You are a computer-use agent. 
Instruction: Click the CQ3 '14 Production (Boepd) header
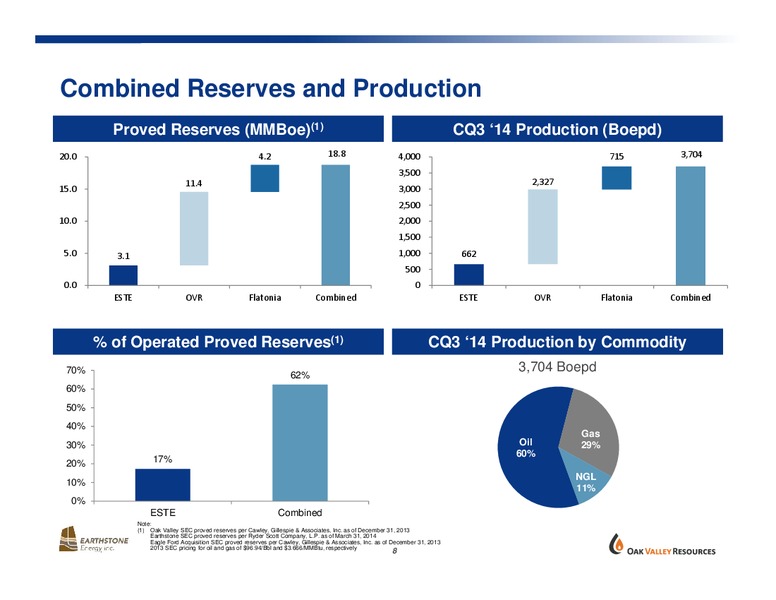coord(557,129)
